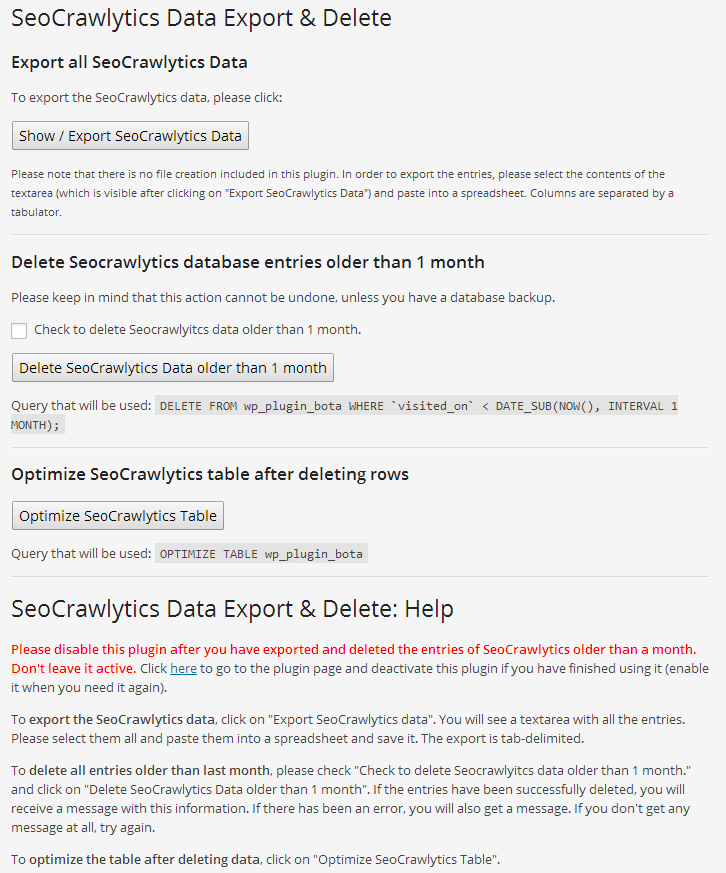The width and height of the screenshot is (726, 873).
Task: Open the 'here' link to plugin page
Action: click(183, 668)
